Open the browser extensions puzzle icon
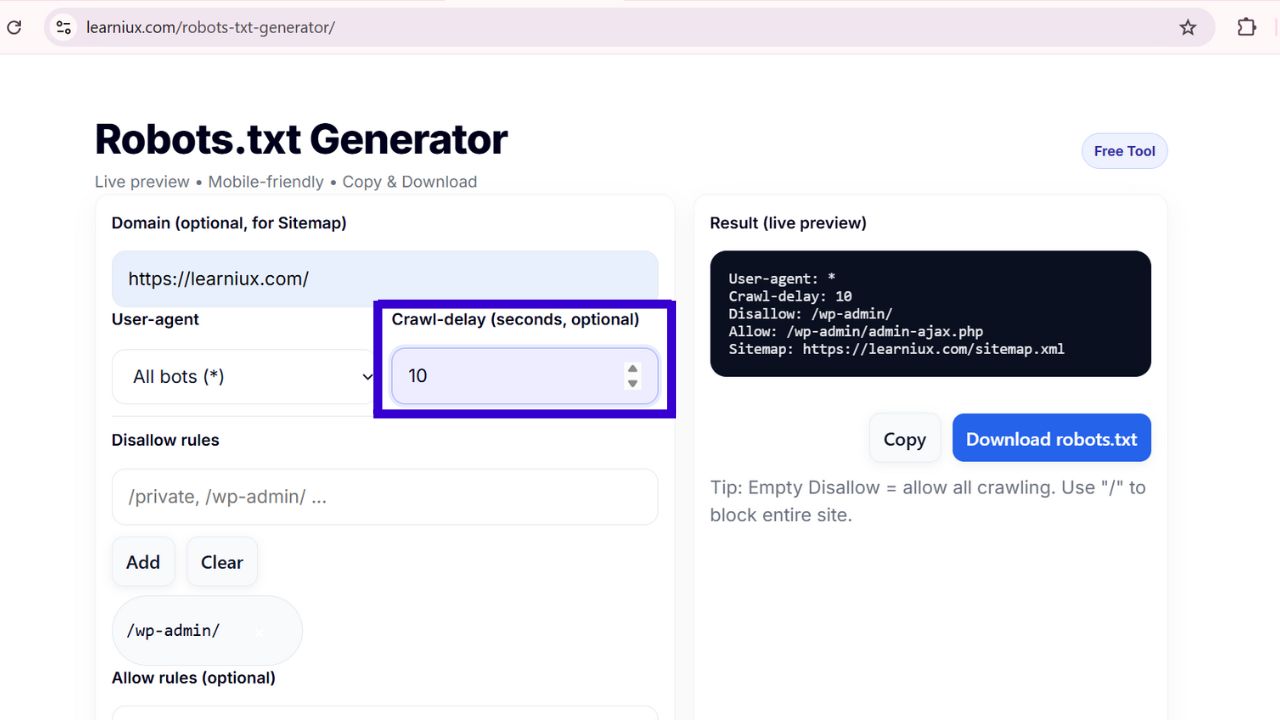The image size is (1280, 720). [1246, 27]
